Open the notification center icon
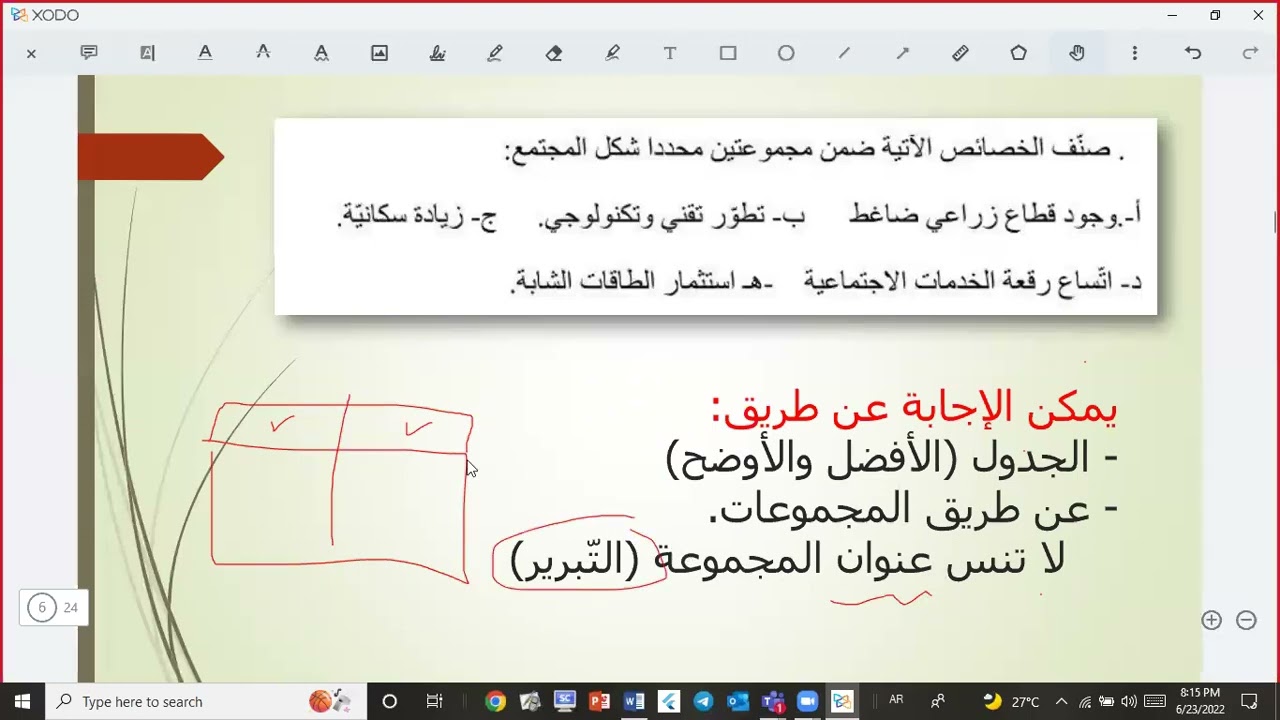 click(1249, 701)
